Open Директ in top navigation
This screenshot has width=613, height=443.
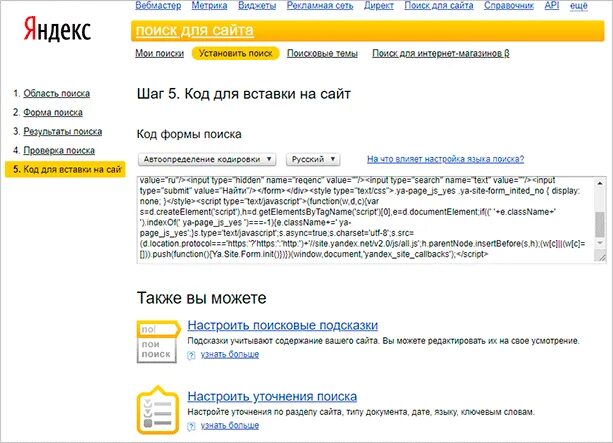pos(378,6)
